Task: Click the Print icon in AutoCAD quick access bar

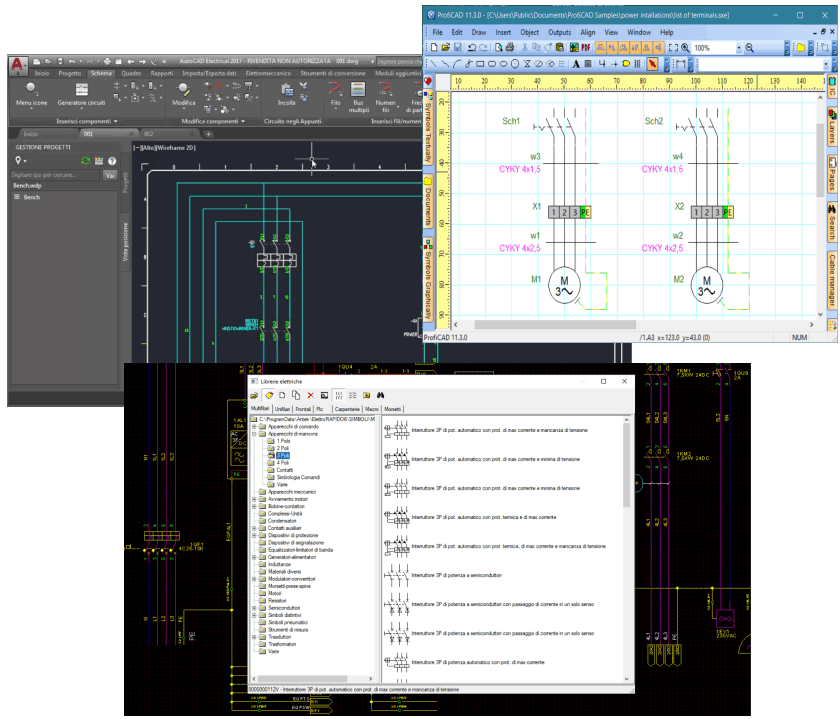Action: pyautogui.click(x=107, y=61)
